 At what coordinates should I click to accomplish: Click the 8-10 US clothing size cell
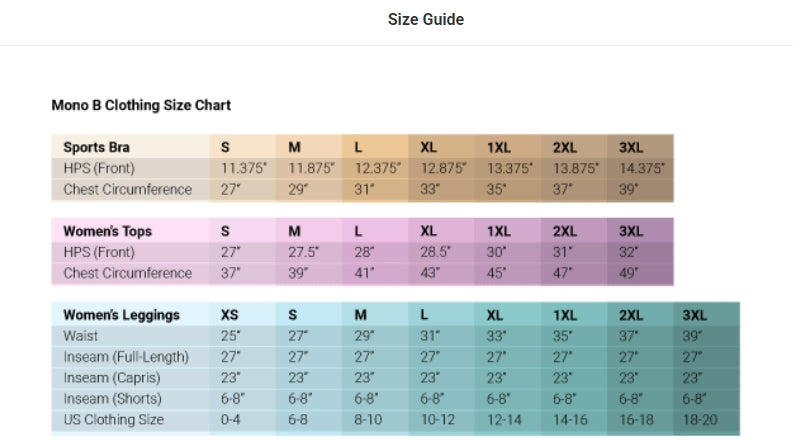pyautogui.click(x=369, y=420)
